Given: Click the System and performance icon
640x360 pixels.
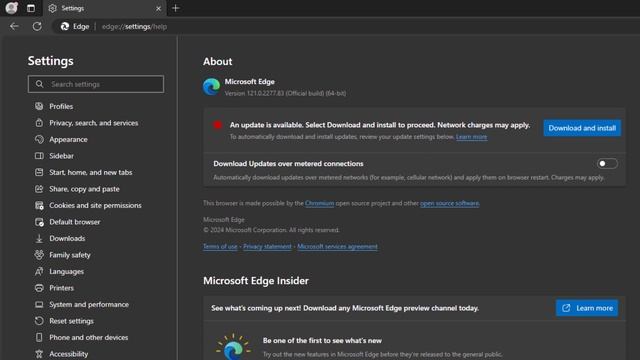Looking at the screenshot, I should [x=39, y=304].
